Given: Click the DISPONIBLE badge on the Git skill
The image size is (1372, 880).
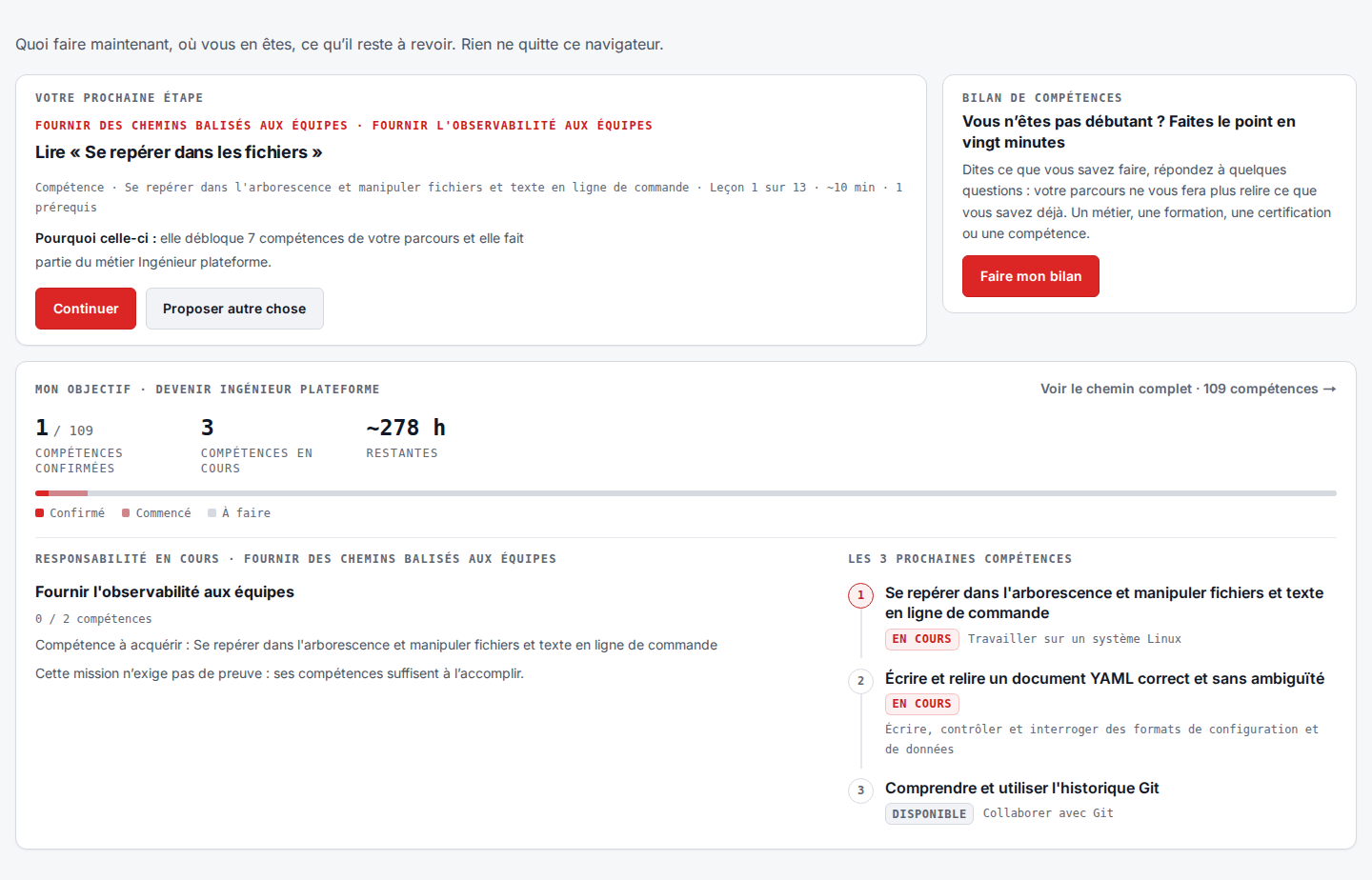Looking at the screenshot, I should (x=929, y=814).
